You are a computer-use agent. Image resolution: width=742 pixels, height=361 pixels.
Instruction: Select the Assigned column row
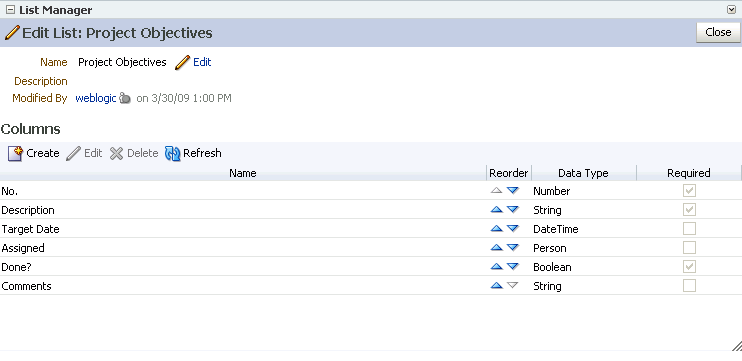tap(371, 247)
